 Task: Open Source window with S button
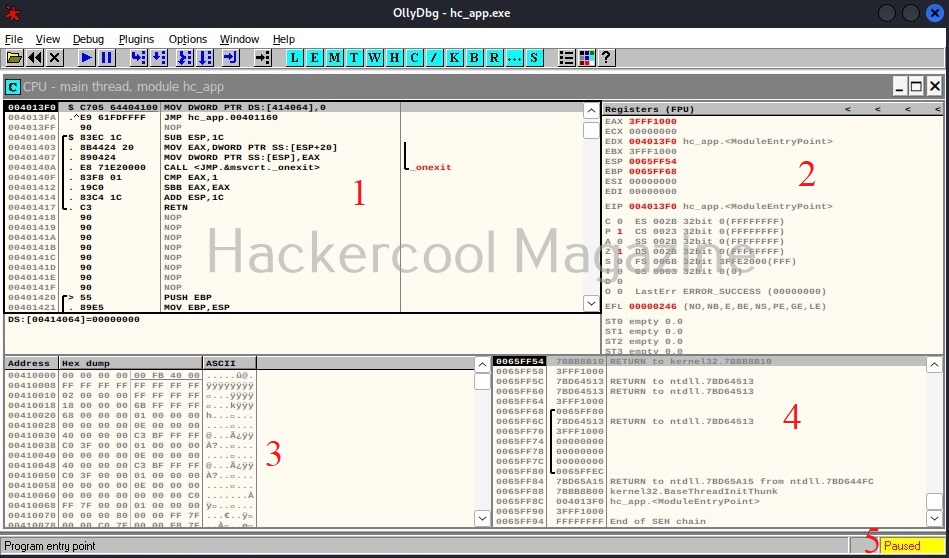tap(533, 58)
